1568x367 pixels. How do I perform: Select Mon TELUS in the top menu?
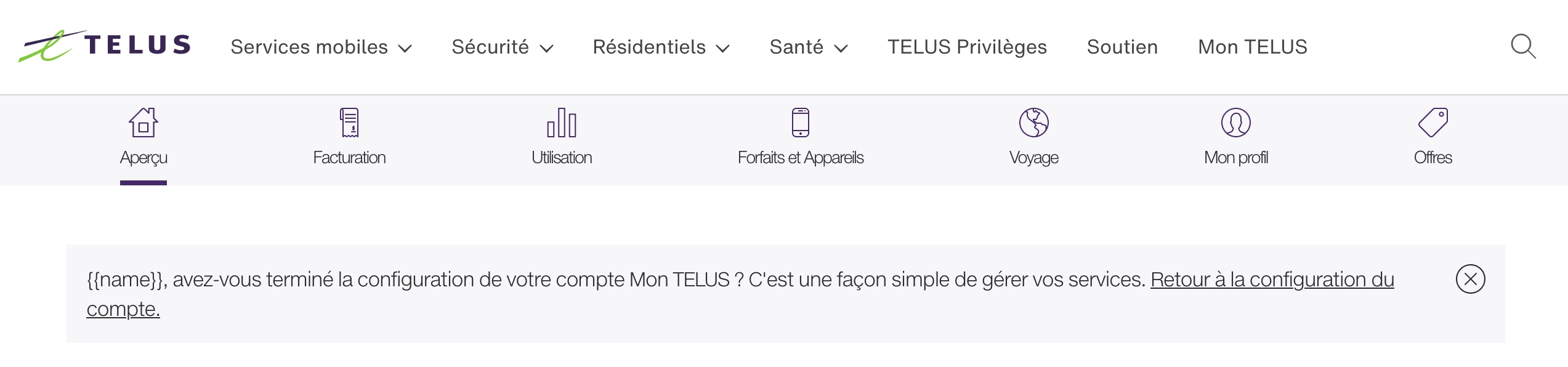click(1252, 47)
